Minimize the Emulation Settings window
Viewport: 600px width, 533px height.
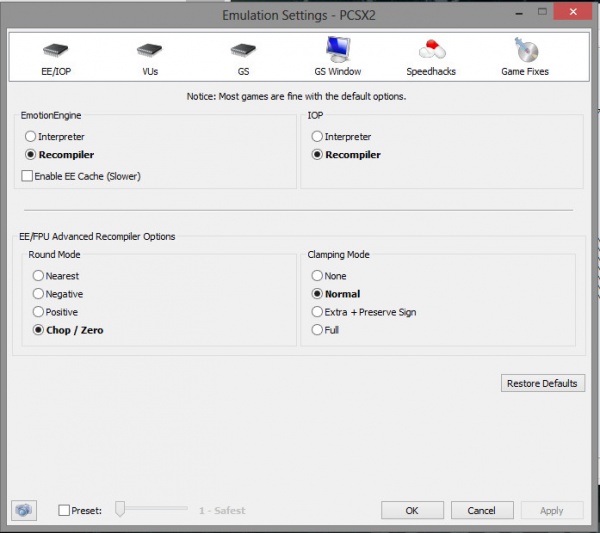point(519,13)
